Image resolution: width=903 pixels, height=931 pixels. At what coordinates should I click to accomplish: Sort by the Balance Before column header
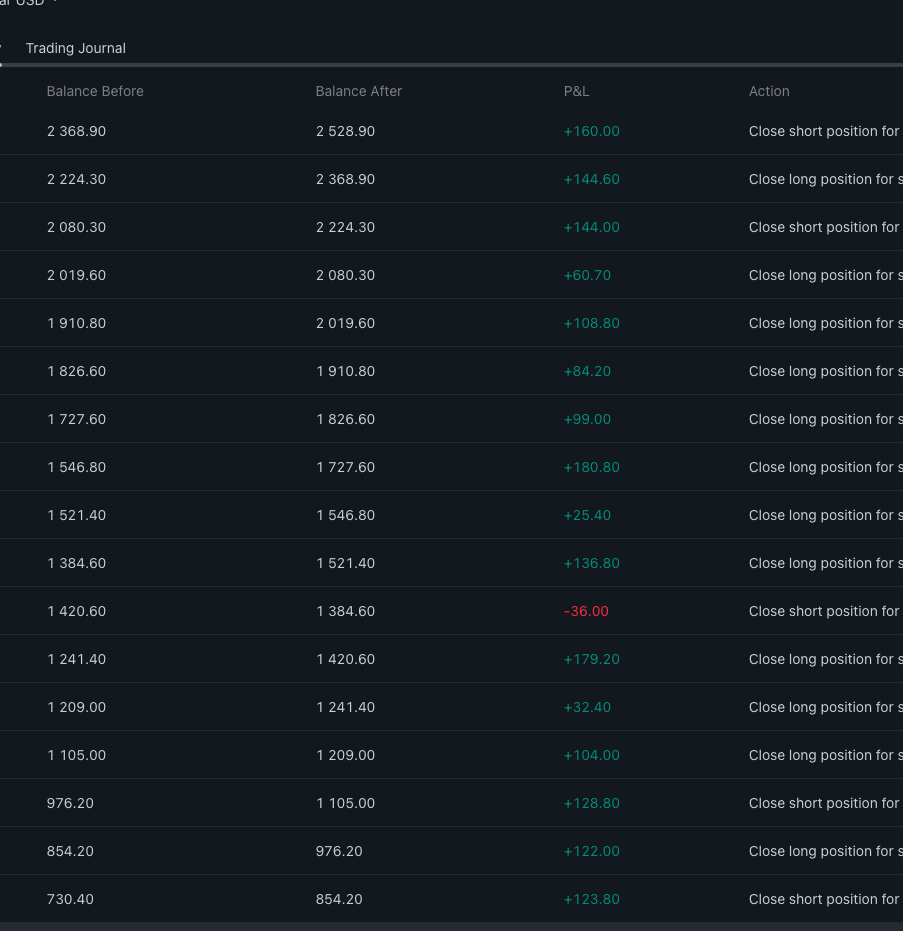pyautogui.click(x=95, y=90)
